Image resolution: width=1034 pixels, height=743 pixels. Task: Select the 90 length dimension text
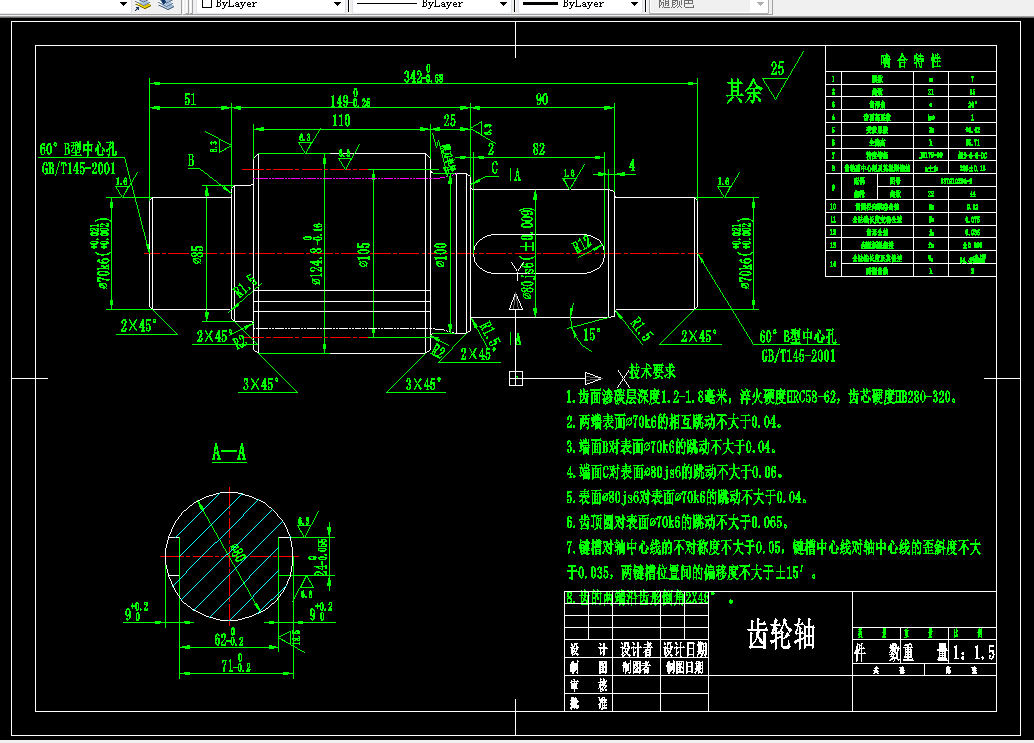click(542, 100)
